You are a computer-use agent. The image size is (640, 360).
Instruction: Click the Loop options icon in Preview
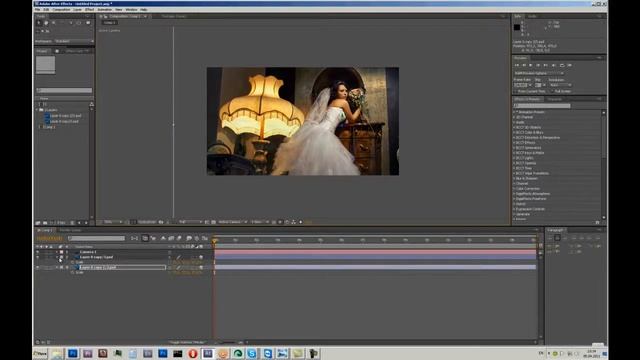click(x=562, y=65)
